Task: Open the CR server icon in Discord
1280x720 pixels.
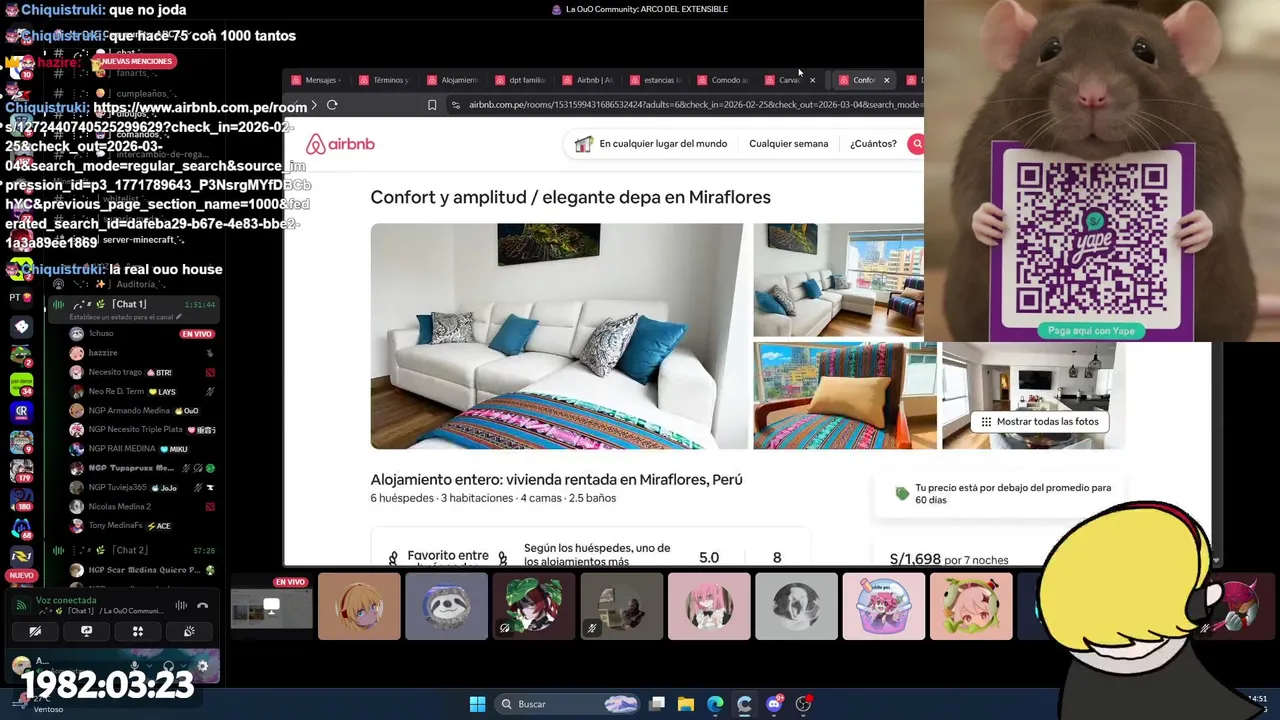Action: pyautogui.click(x=21, y=412)
